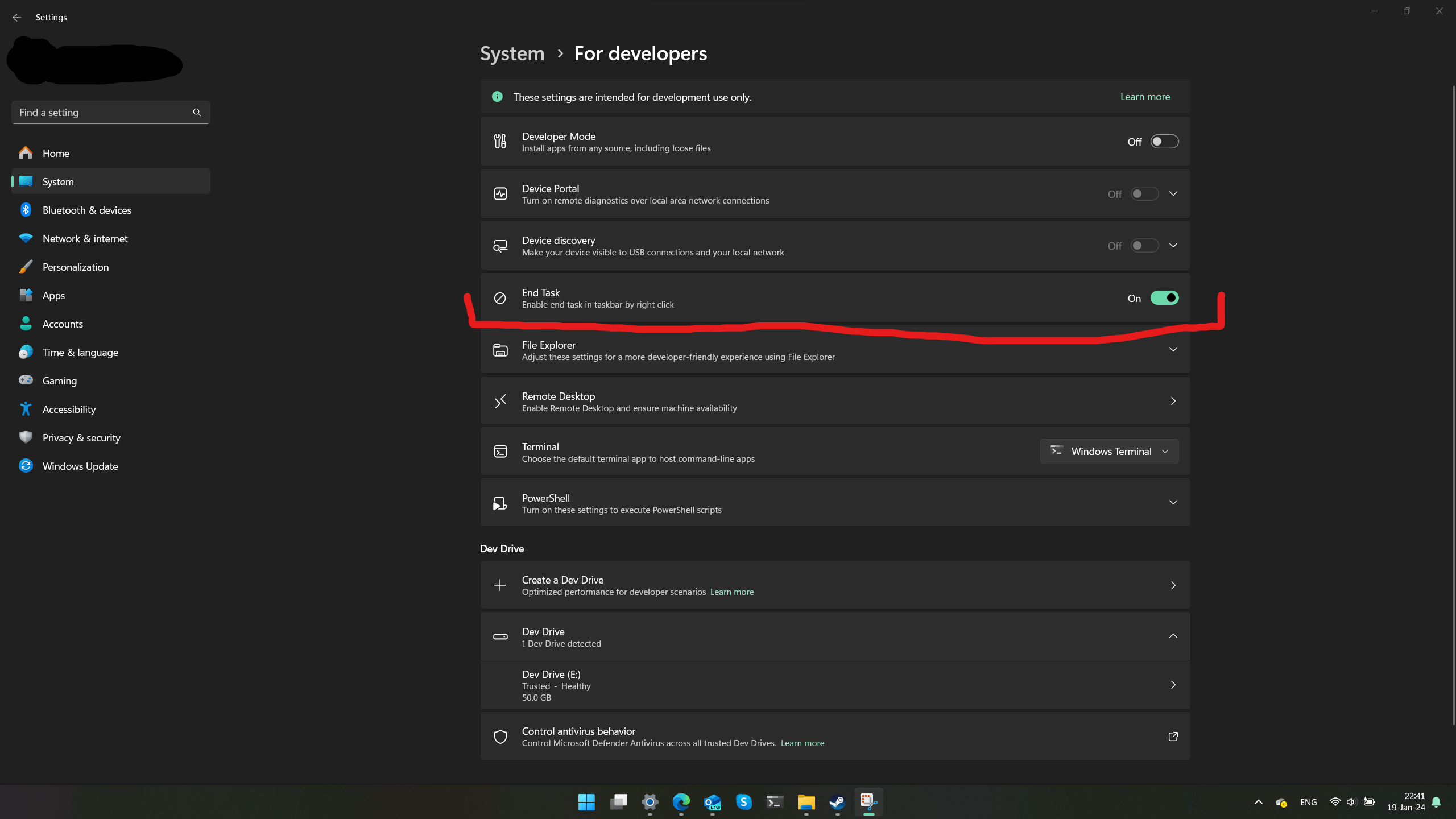The image size is (1456, 819).
Task: Open File Explorer from the taskbar
Action: (806, 802)
